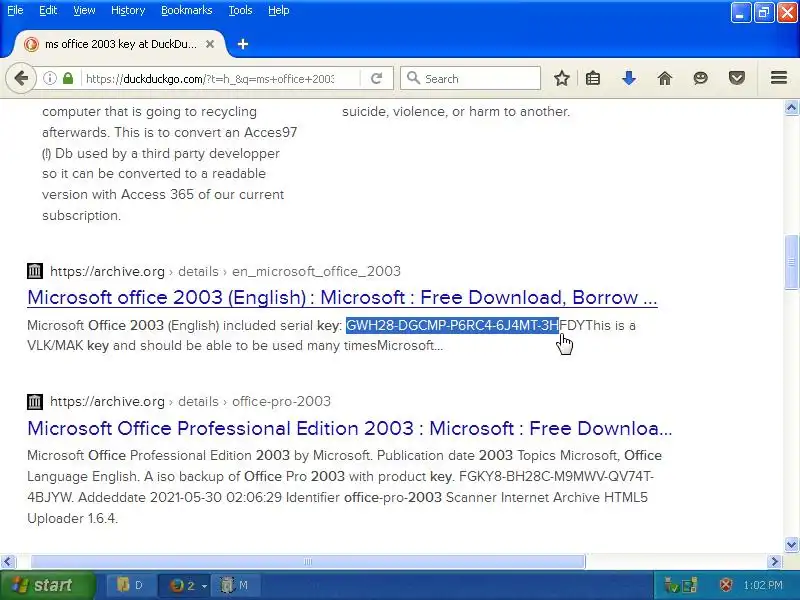
Task: Show site information via the info icon
Action: (49, 78)
